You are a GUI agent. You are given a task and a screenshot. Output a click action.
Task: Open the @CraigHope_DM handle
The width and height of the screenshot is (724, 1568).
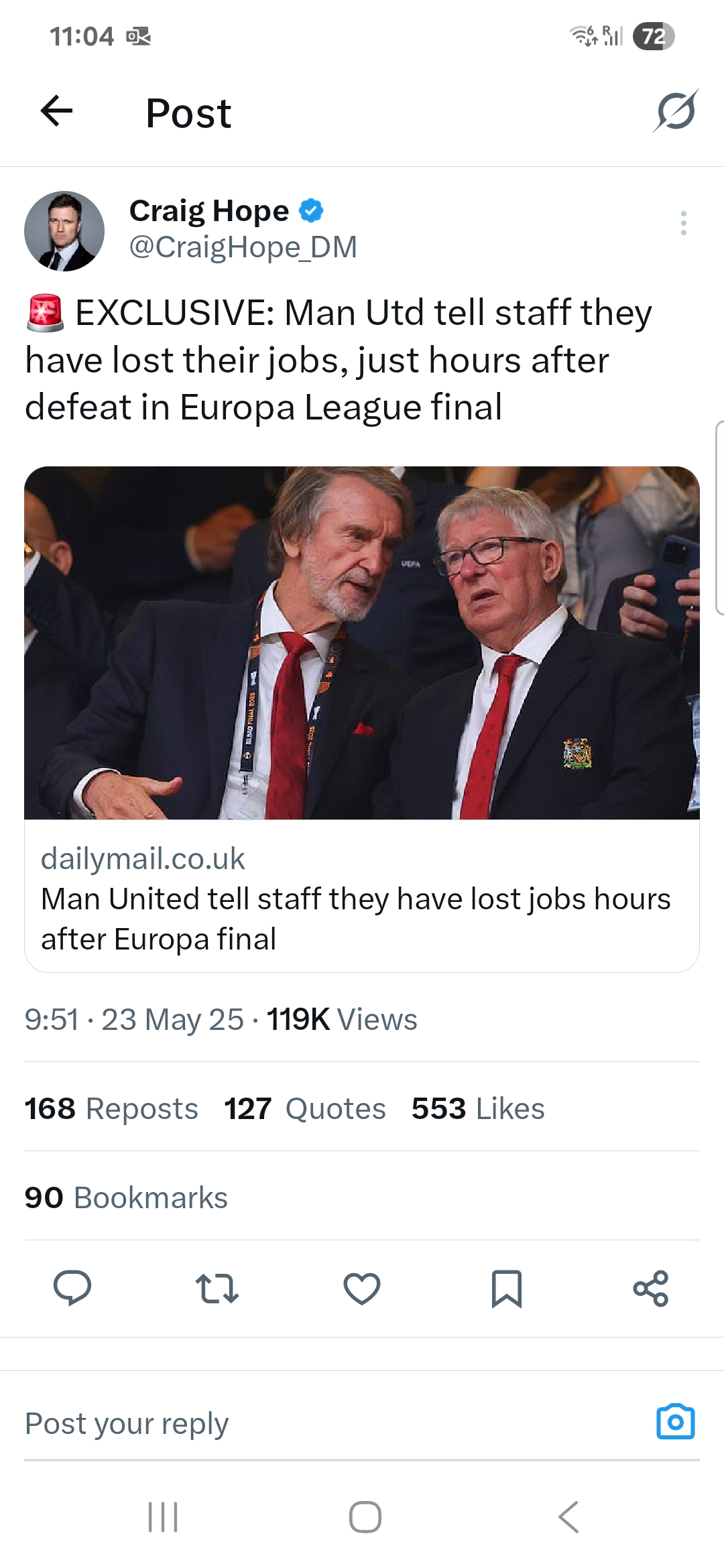click(243, 247)
